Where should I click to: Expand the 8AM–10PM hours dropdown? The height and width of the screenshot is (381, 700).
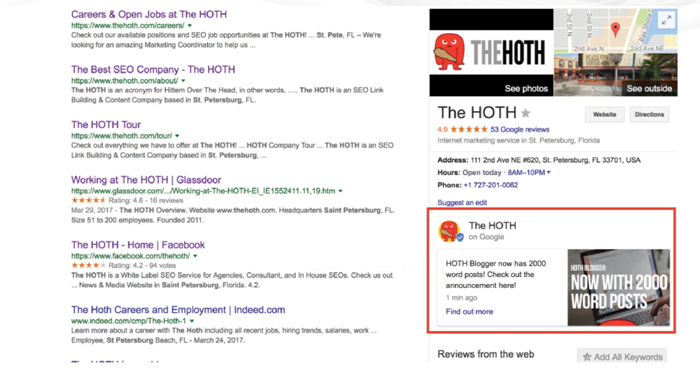click(x=549, y=172)
